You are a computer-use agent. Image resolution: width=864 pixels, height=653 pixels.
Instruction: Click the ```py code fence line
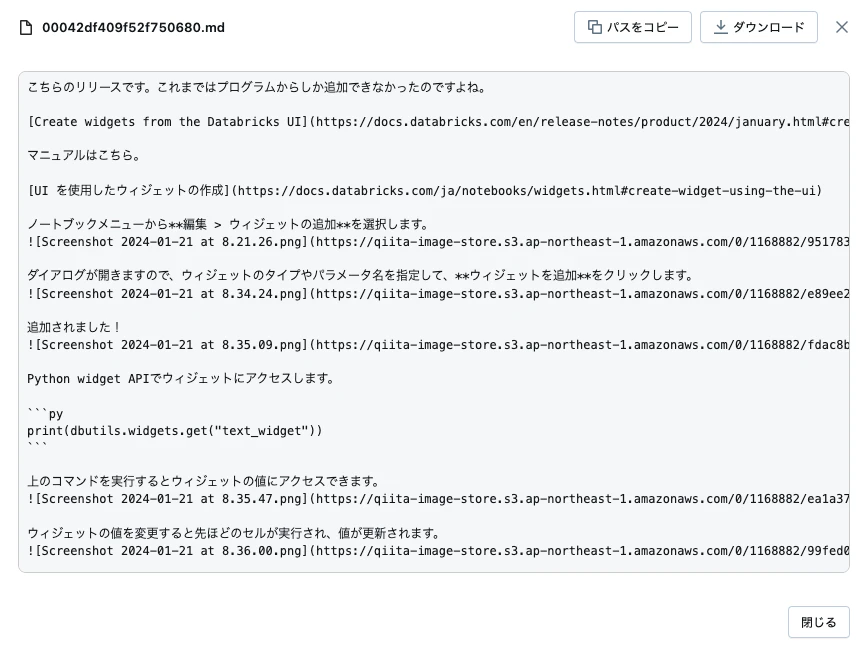click(45, 413)
